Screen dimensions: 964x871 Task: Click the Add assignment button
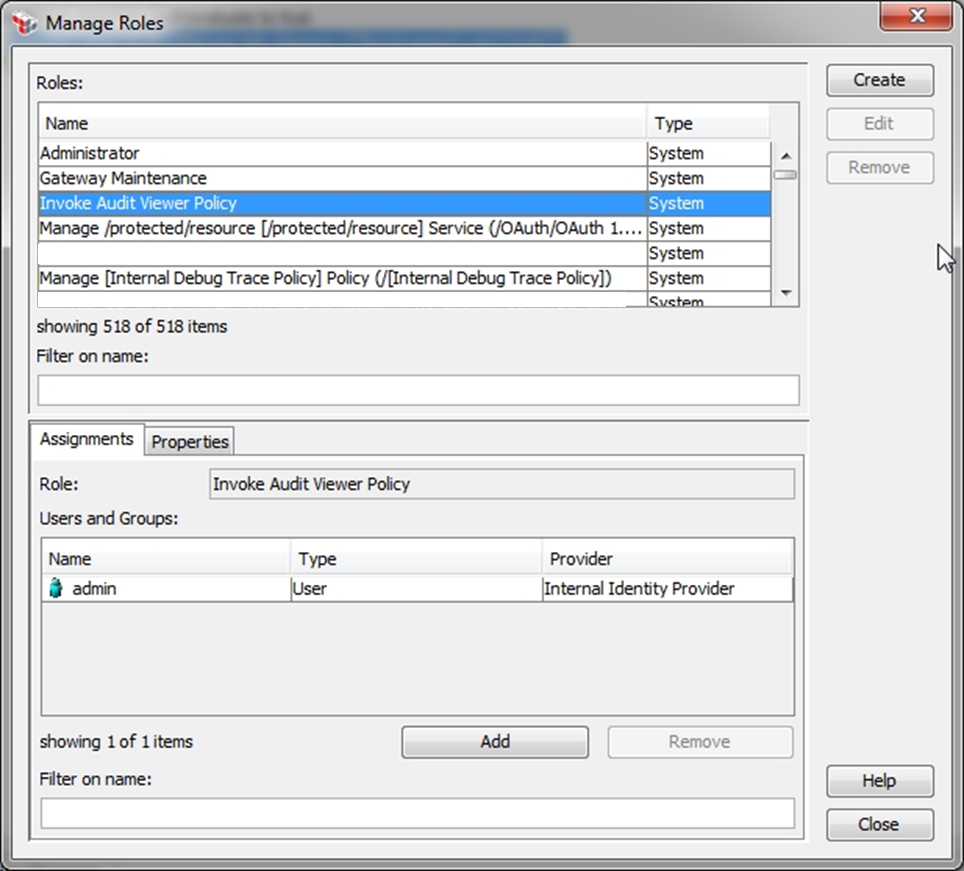pos(494,742)
